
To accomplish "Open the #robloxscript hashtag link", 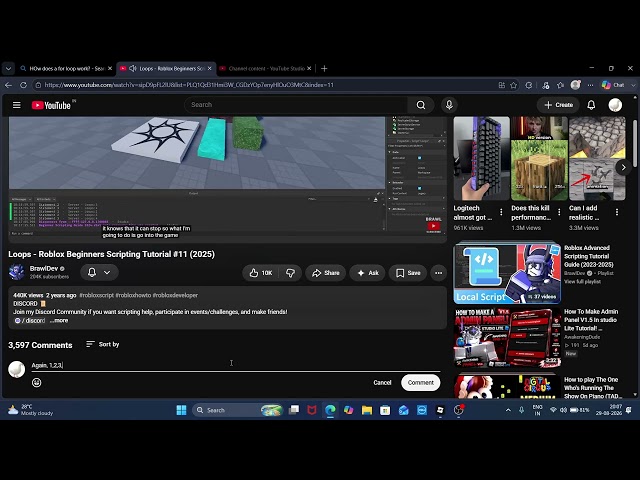I will pos(96,295).
